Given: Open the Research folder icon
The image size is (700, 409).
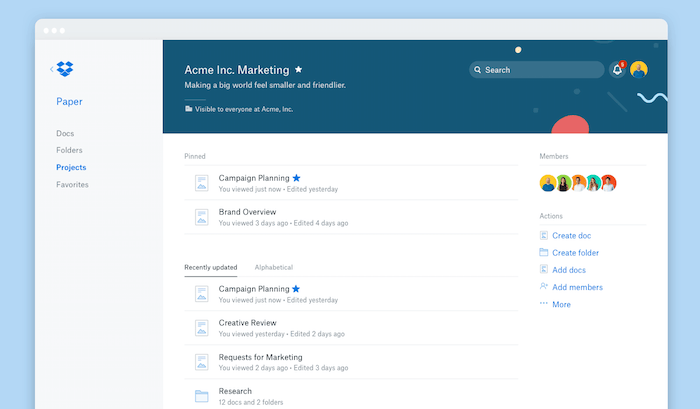Looking at the screenshot, I should tap(201, 396).
